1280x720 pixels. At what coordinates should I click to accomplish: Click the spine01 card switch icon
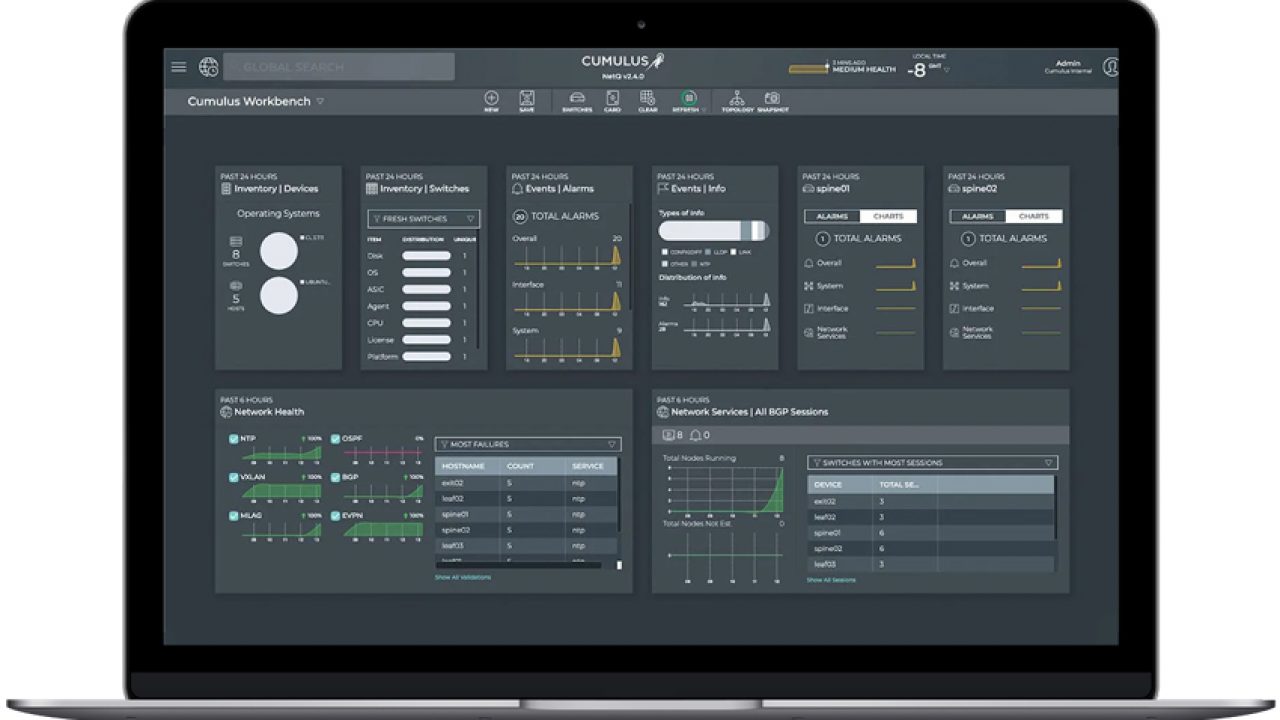click(x=809, y=188)
